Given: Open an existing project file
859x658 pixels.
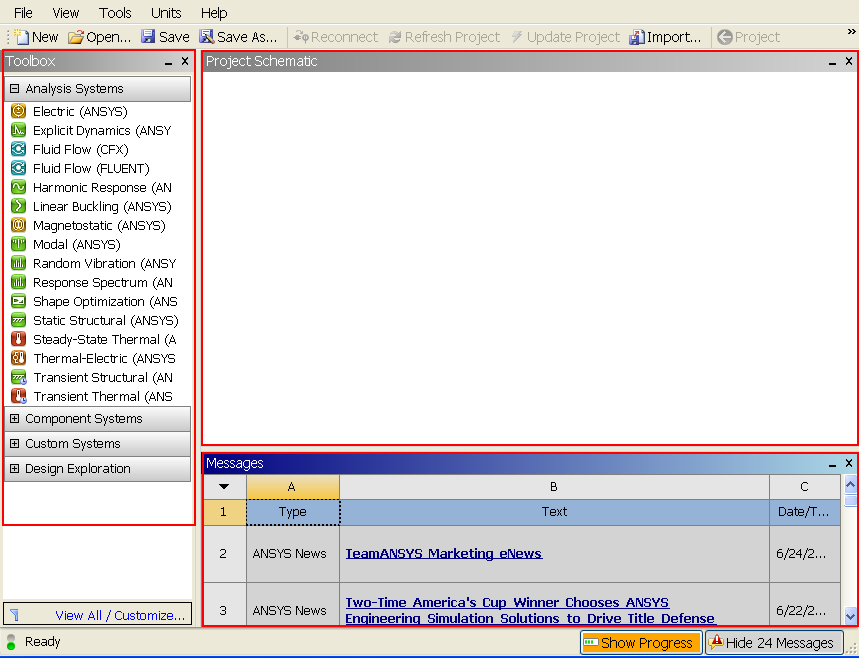Looking at the screenshot, I should 100,37.
